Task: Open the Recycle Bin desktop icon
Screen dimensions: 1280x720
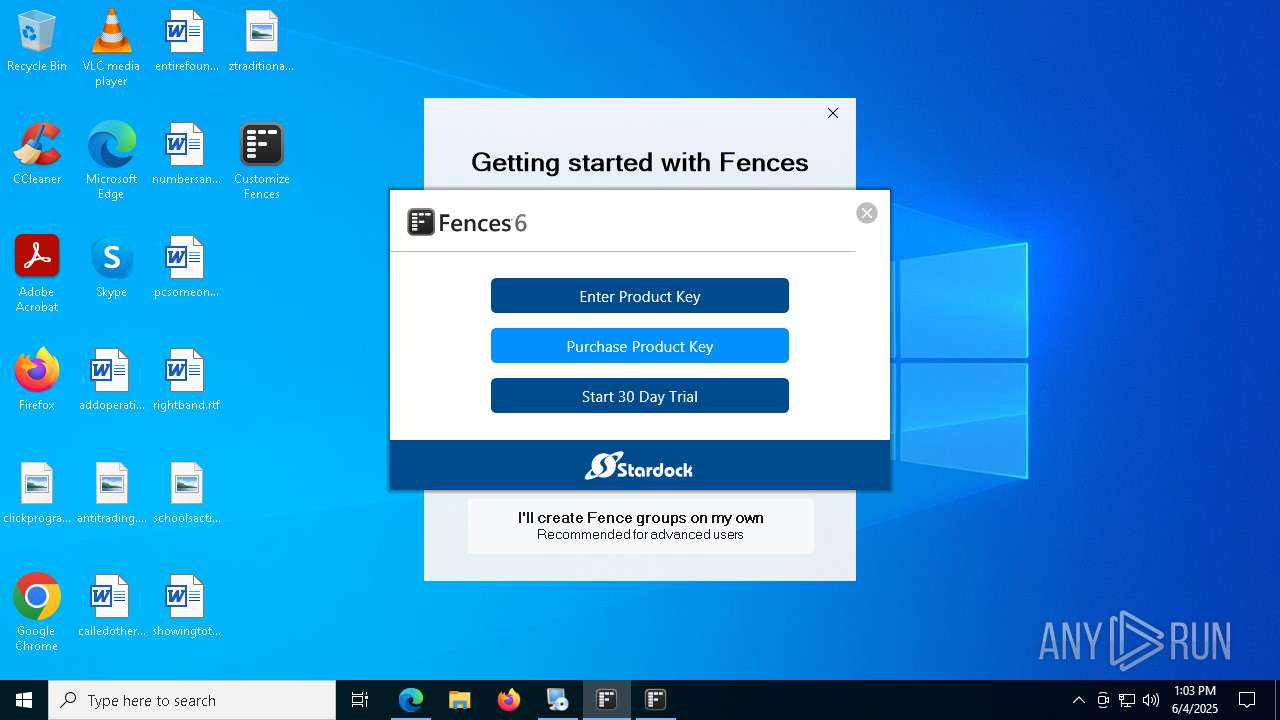Action: tap(37, 42)
